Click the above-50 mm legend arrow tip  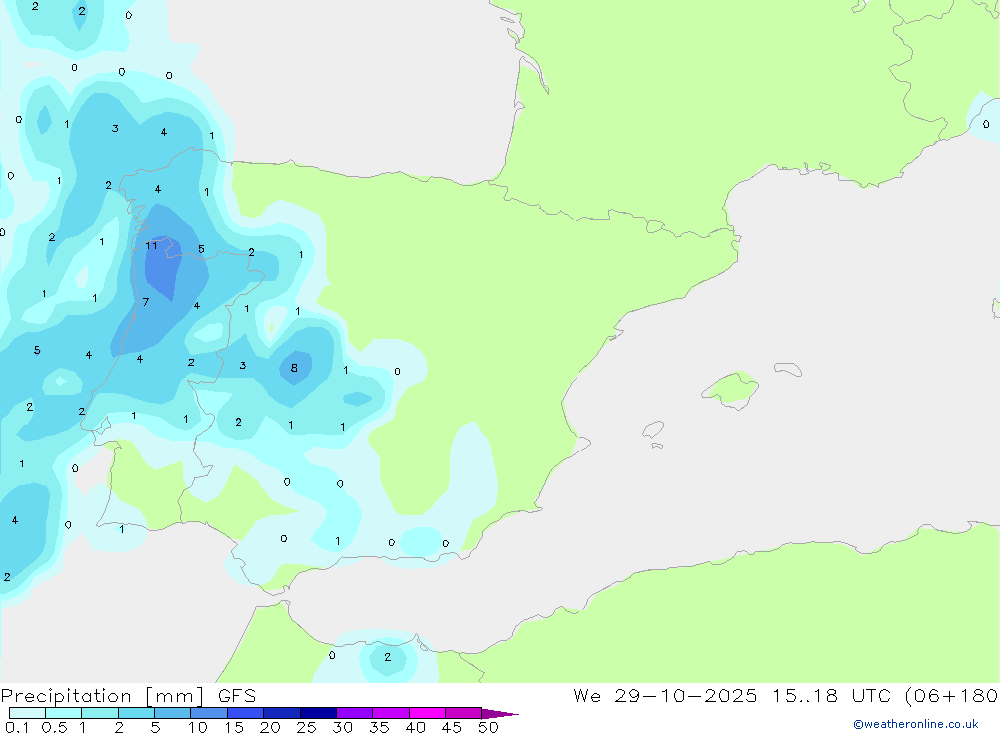pos(501,714)
